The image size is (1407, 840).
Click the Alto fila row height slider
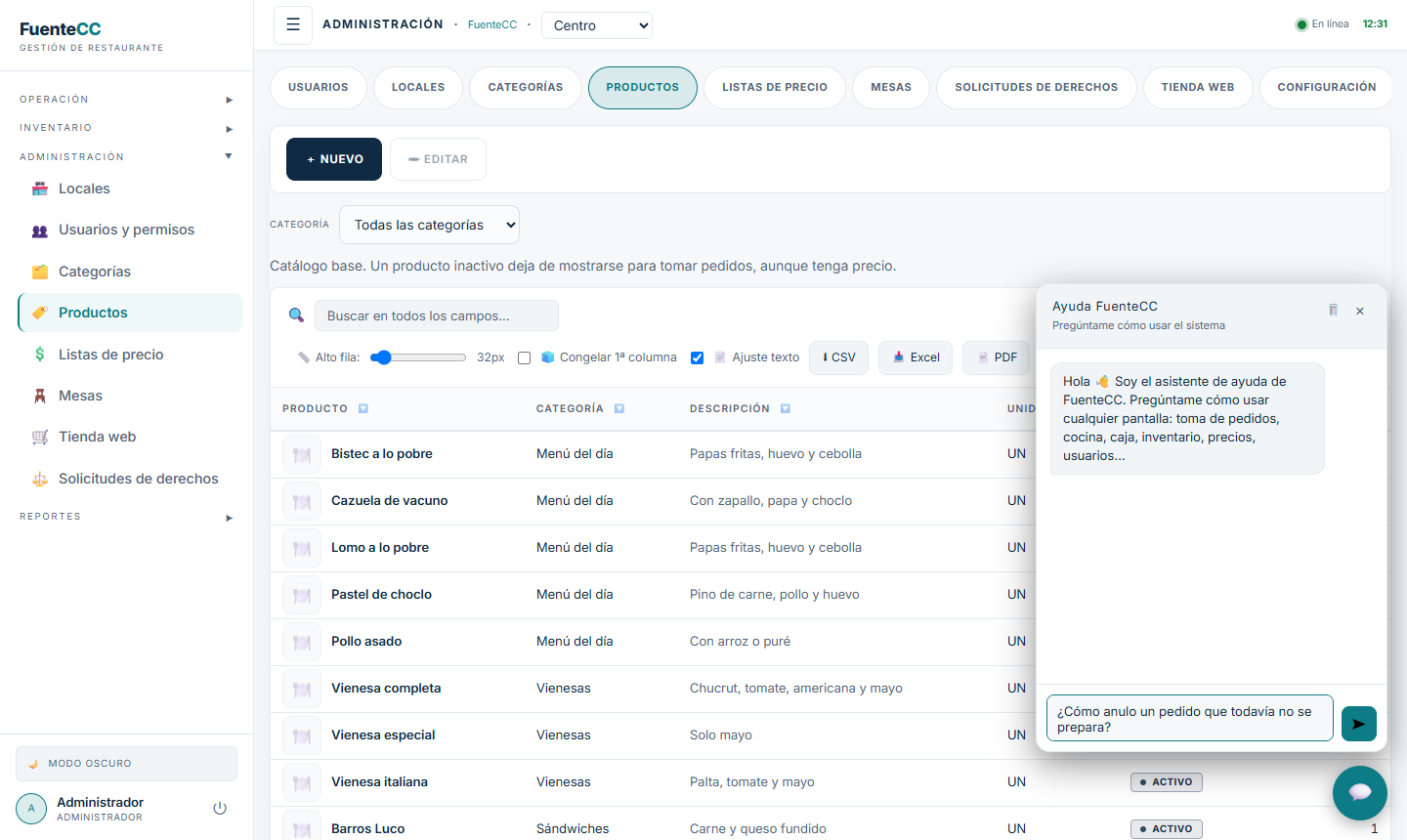418,357
